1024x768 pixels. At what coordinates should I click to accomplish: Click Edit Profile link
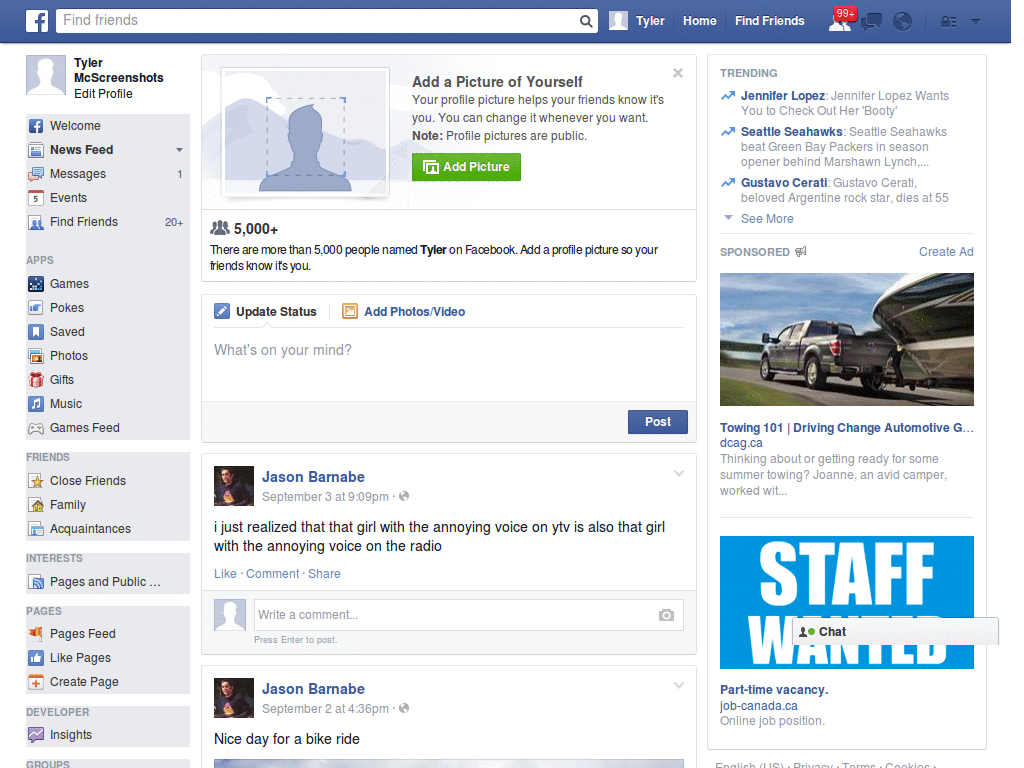click(103, 94)
